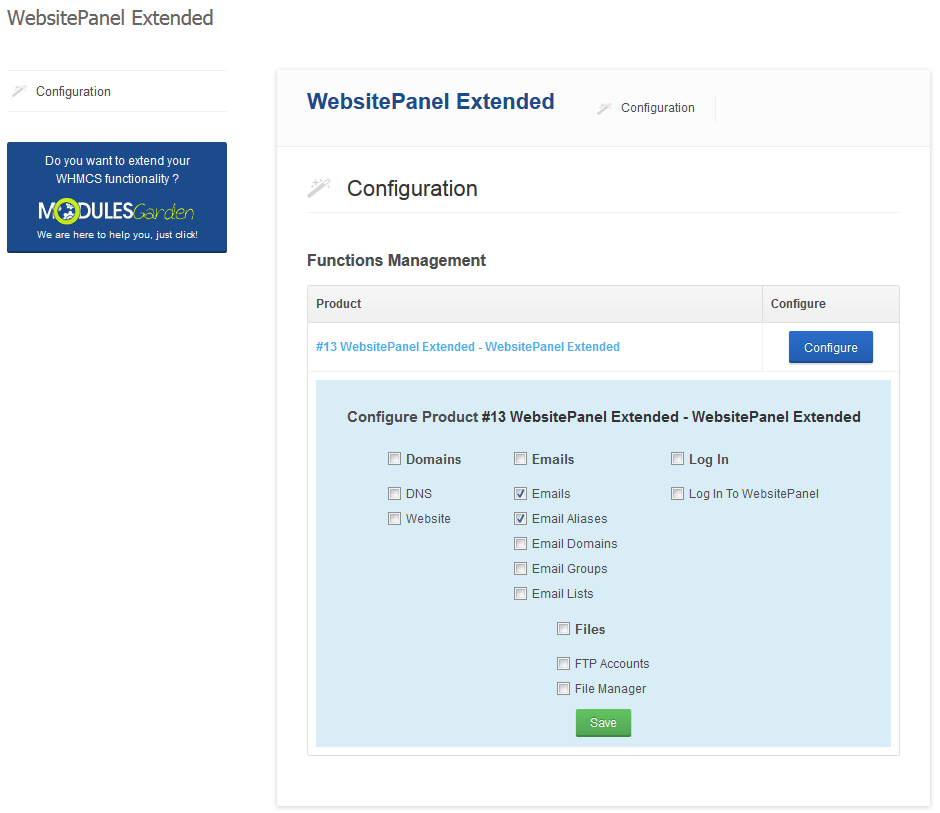Viewport: 940px width, 813px height.
Task: Enable the FTP Accounts checkbox
Action: [x=564, y=664]
